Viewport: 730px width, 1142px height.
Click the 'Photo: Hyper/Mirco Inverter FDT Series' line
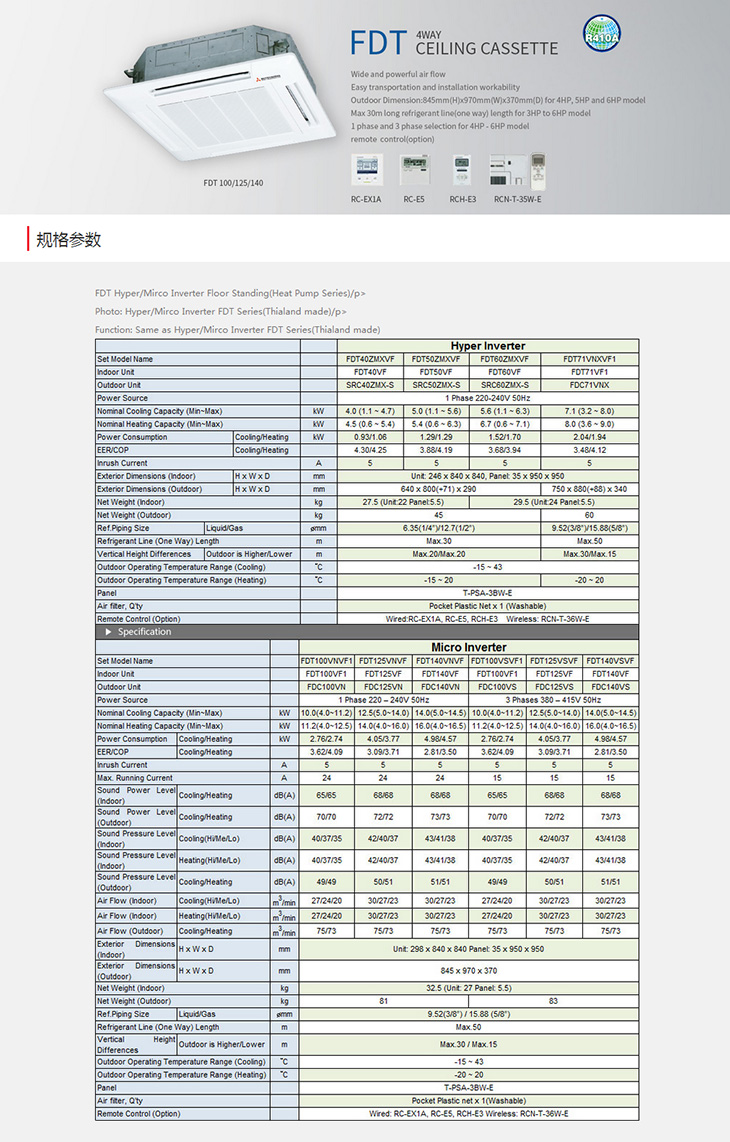click(221, 311)
